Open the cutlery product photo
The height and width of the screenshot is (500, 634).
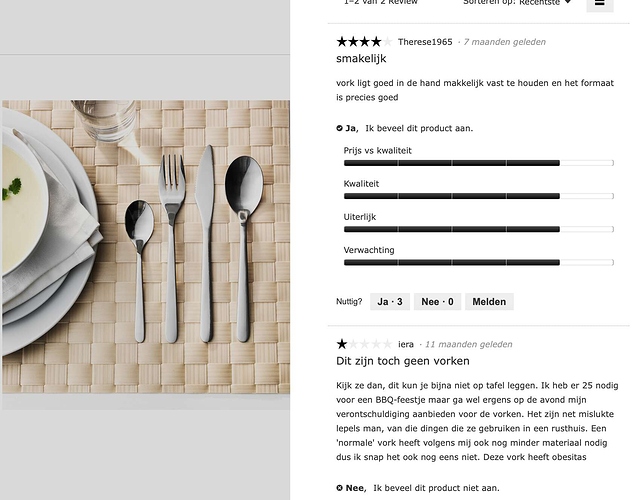tap(146, 247)
